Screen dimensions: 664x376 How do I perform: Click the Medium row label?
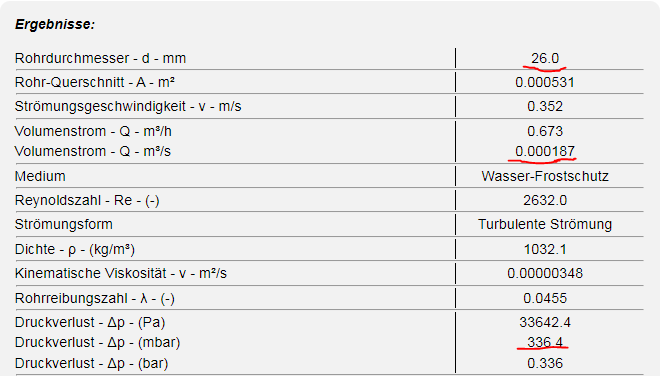point(40,176)
